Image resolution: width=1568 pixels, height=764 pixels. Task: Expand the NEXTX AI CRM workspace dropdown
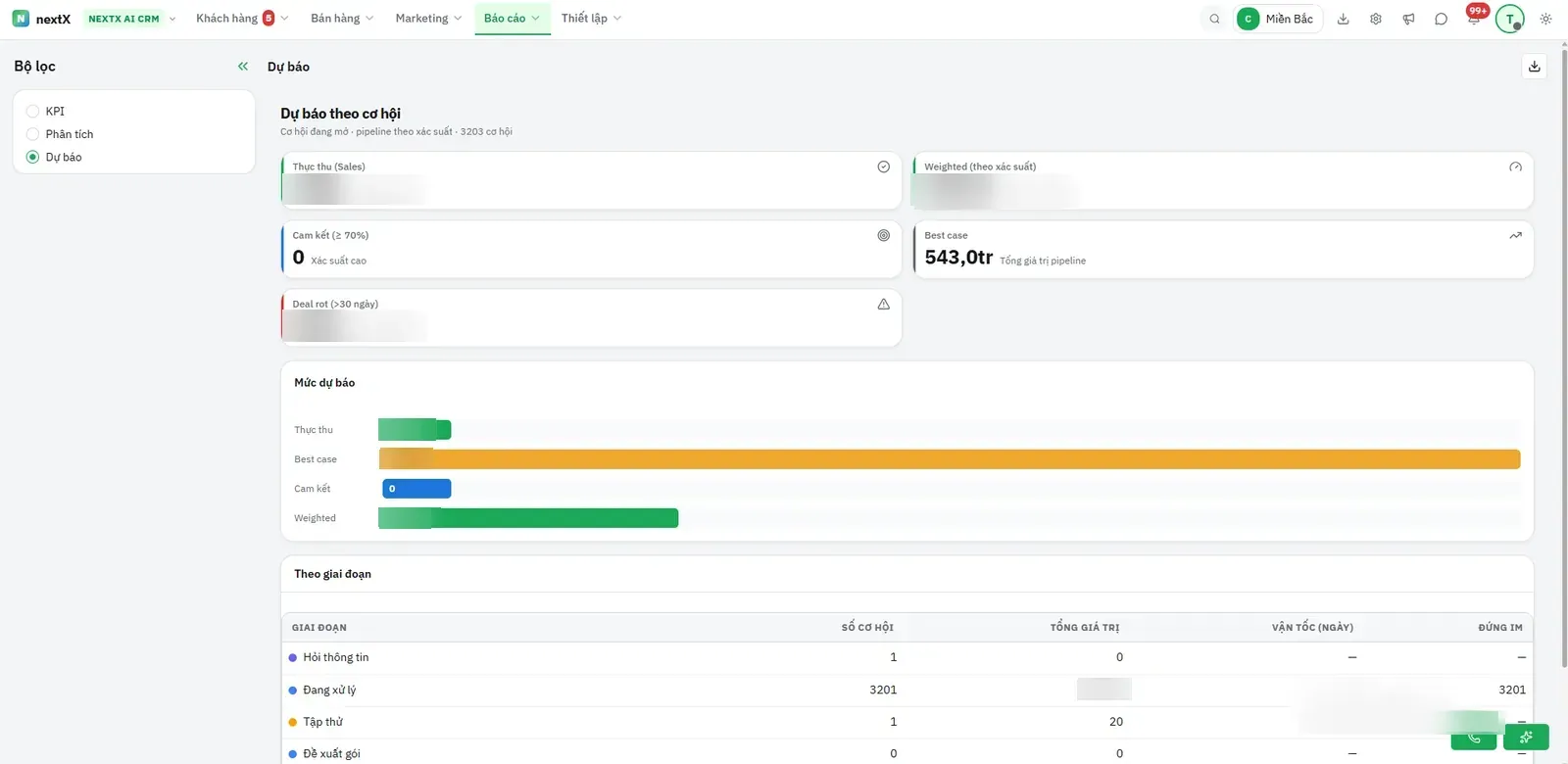131,19
